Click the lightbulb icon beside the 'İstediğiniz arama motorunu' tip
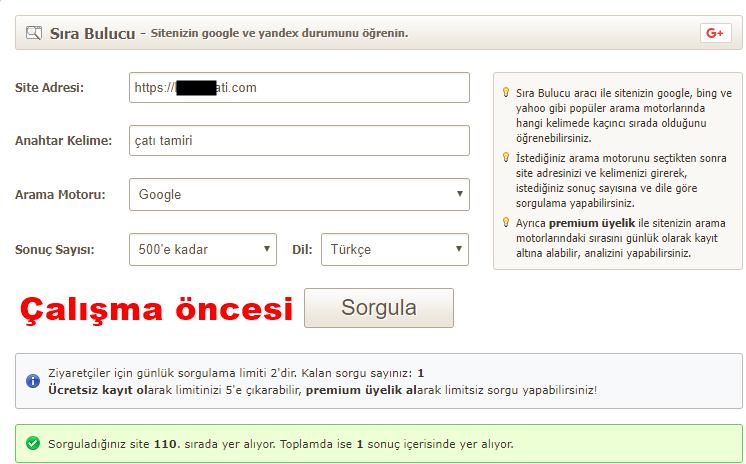746x464 pixels. coord(506,157)
